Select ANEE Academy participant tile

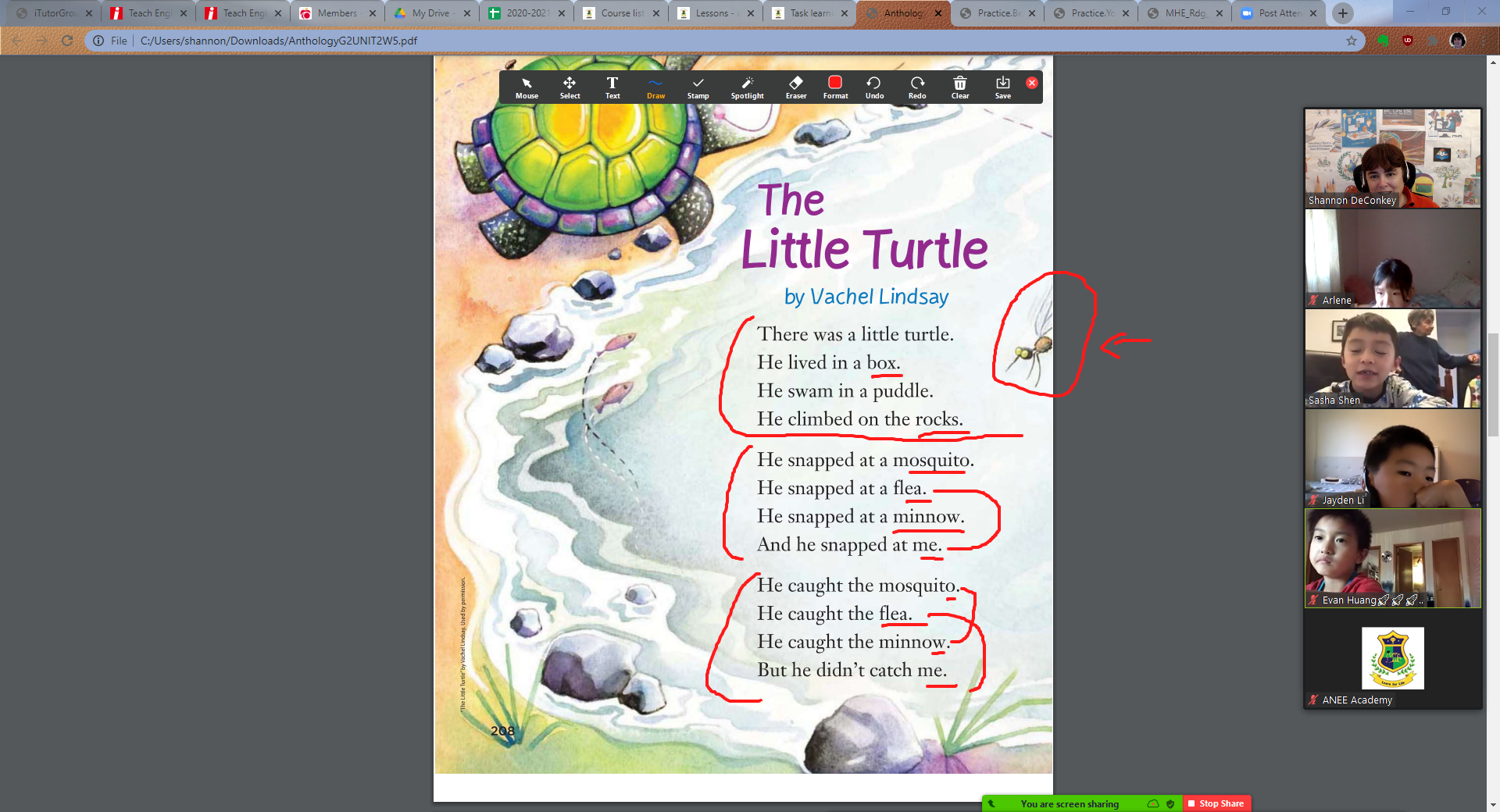click(x=1393, y=658)
